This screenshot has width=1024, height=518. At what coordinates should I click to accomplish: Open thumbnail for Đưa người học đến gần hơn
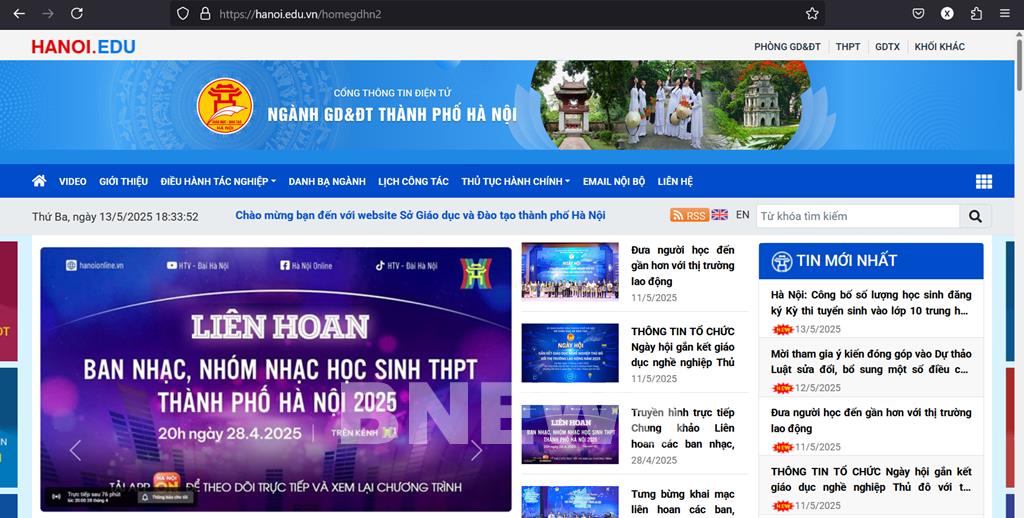click(x=569, y=271)
